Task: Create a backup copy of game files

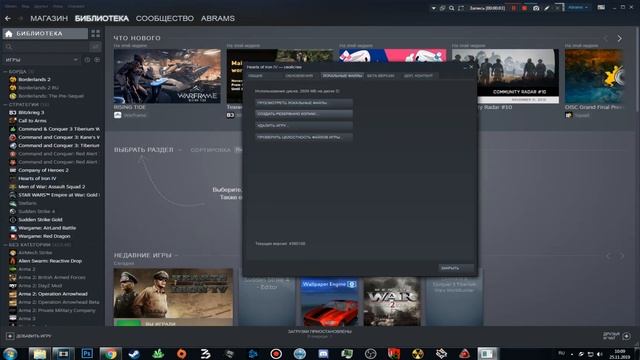Action: tap(304, 114)
